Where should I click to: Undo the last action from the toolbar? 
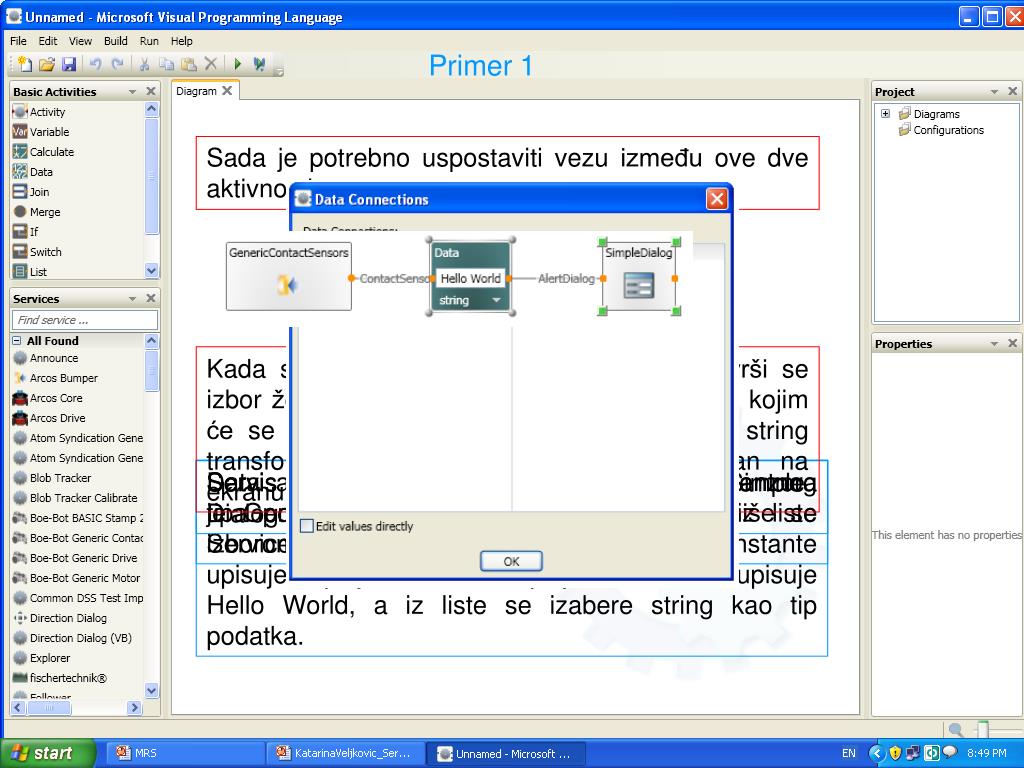(x=96, y=64)
